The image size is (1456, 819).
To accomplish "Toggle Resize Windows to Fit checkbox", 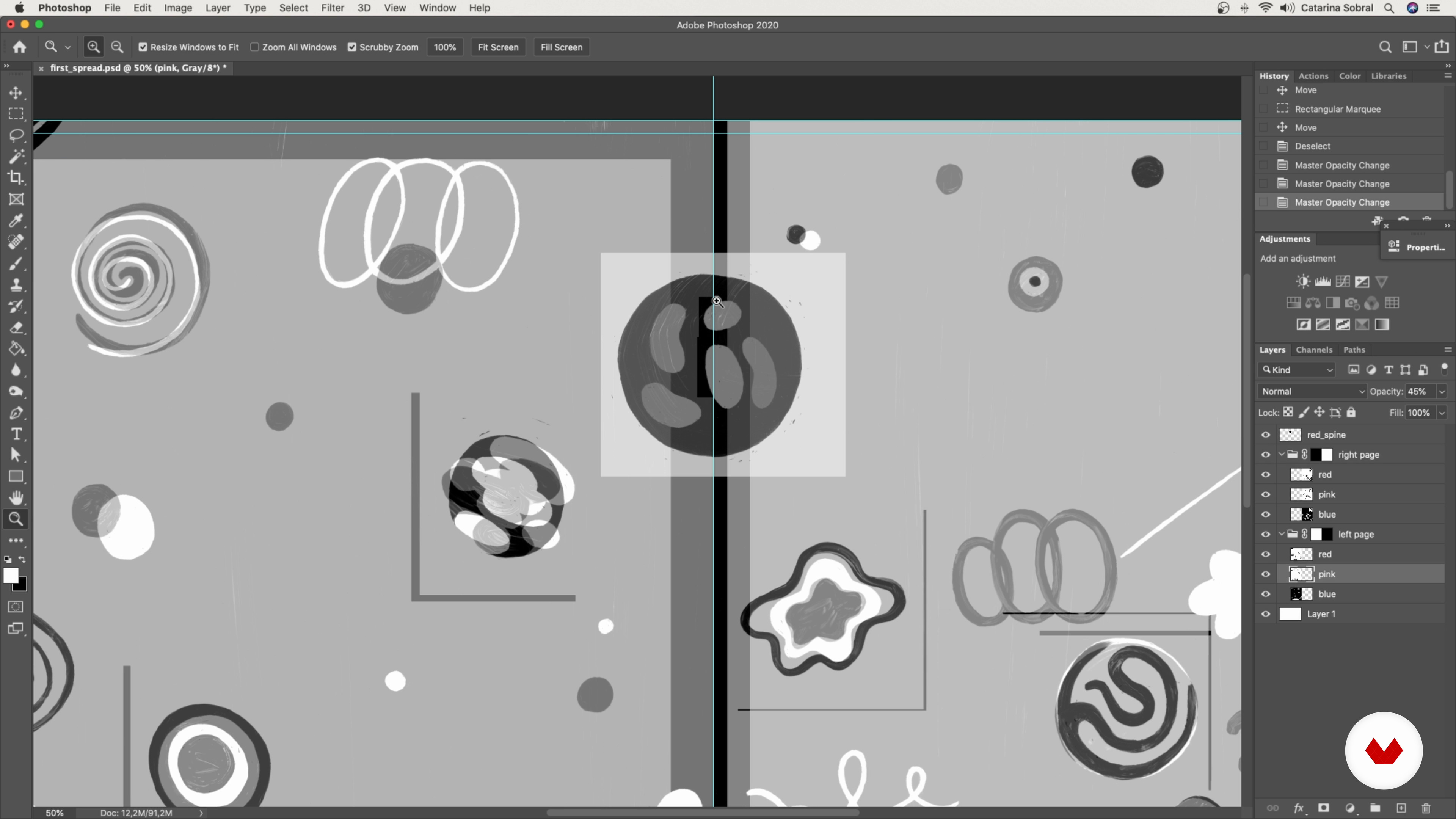I will click(143, 47).
